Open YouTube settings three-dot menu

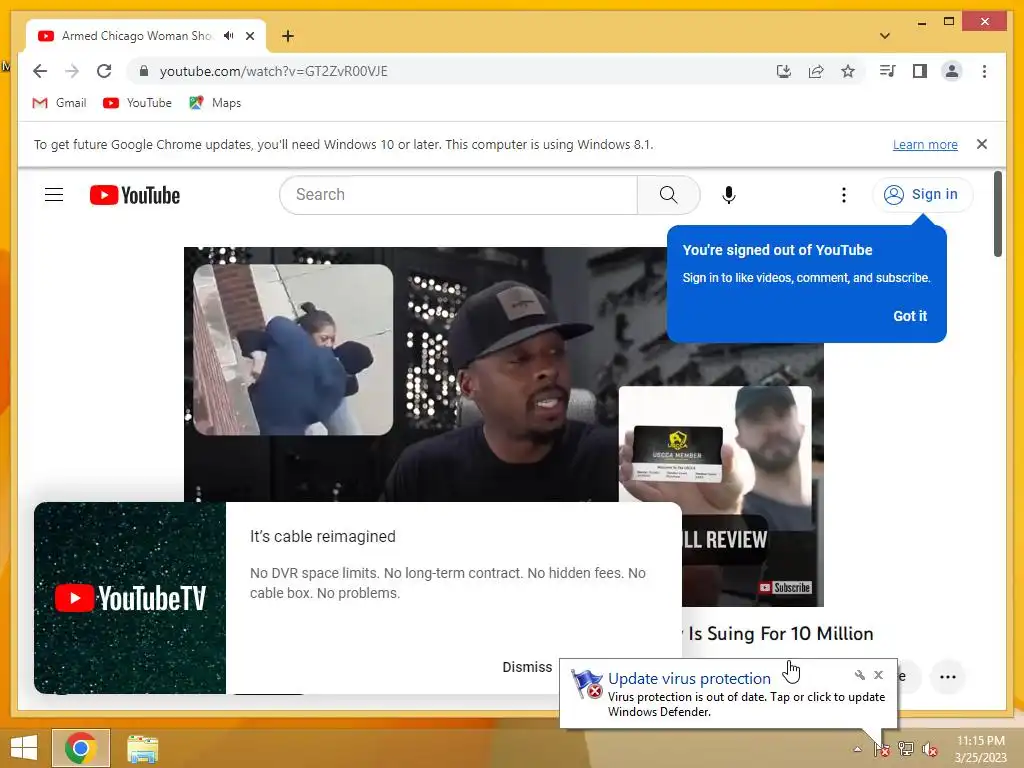point(844,195)
